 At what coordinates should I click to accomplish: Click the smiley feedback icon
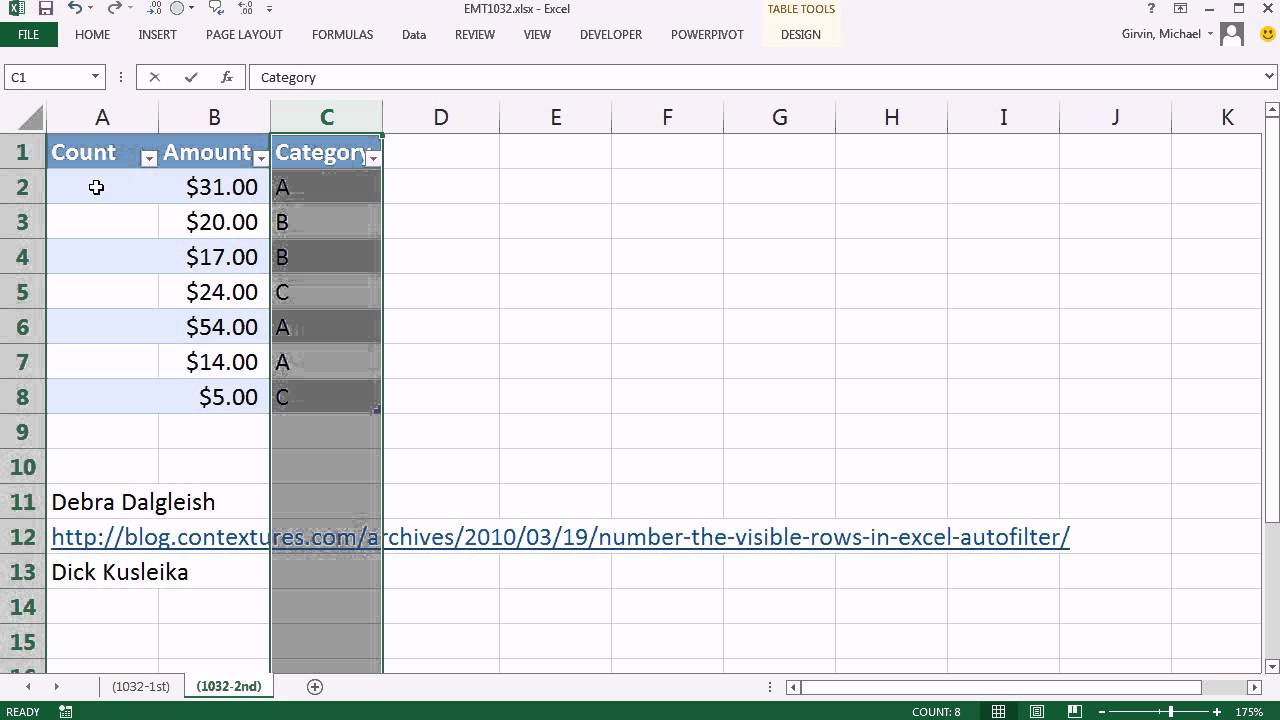(x=1268, y=34)
